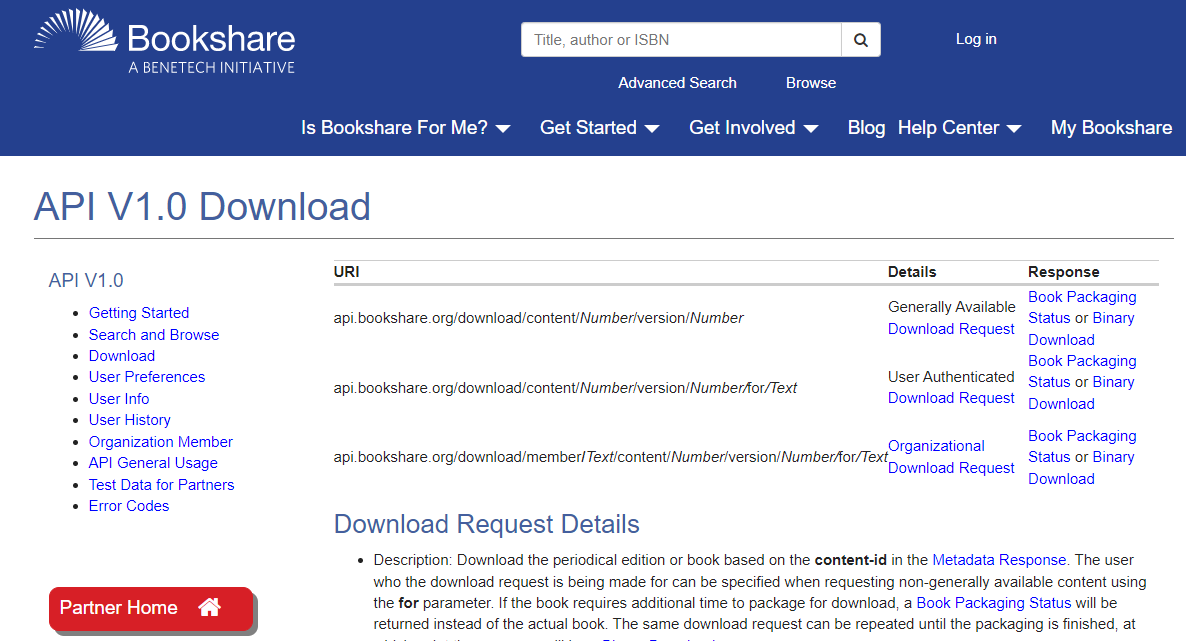The image size is (1186, 641).
Task: Click the "Browse" link
Action: point(810,83)
